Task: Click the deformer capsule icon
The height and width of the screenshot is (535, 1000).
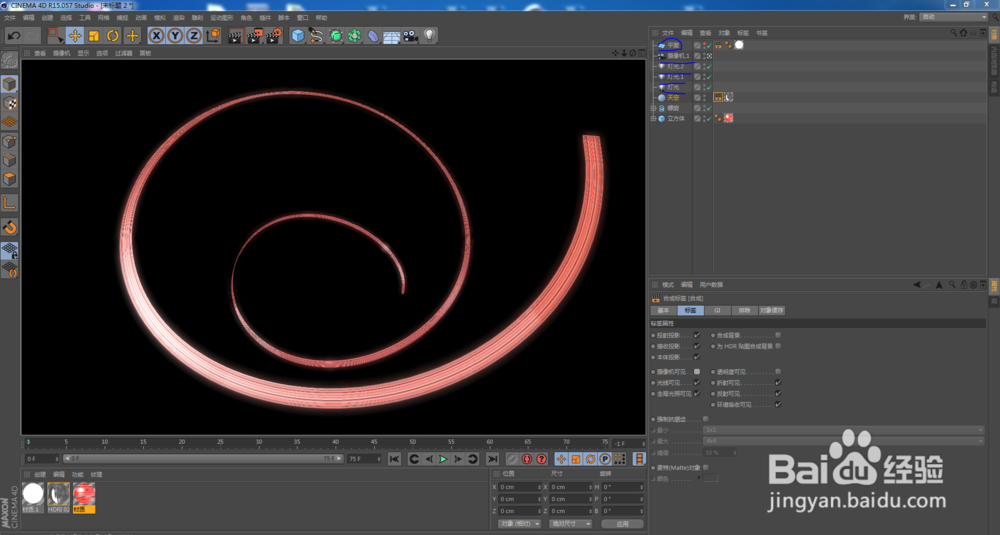Action: (x=373, y=36)
